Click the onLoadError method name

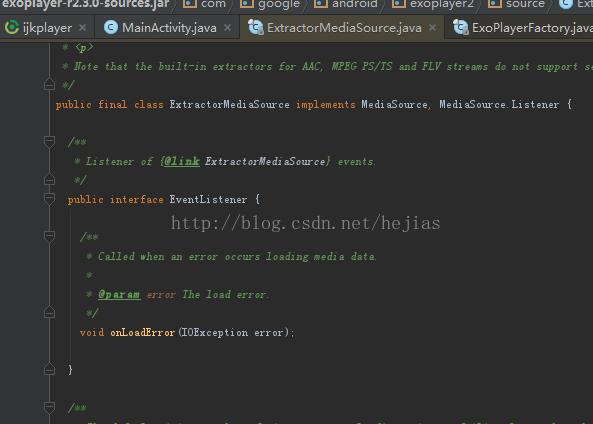[x=143, y=332]
